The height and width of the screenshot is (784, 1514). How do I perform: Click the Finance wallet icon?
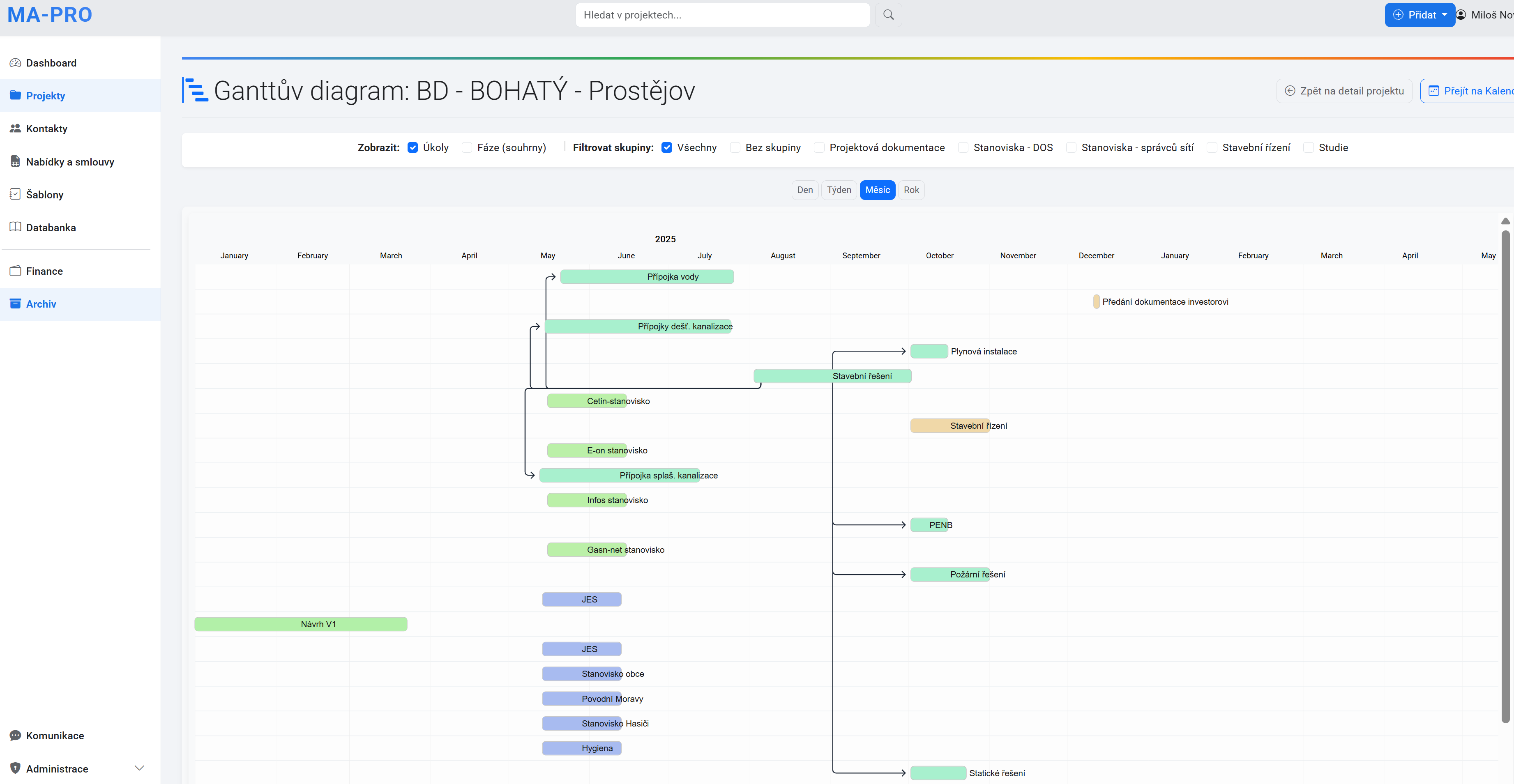15,271
